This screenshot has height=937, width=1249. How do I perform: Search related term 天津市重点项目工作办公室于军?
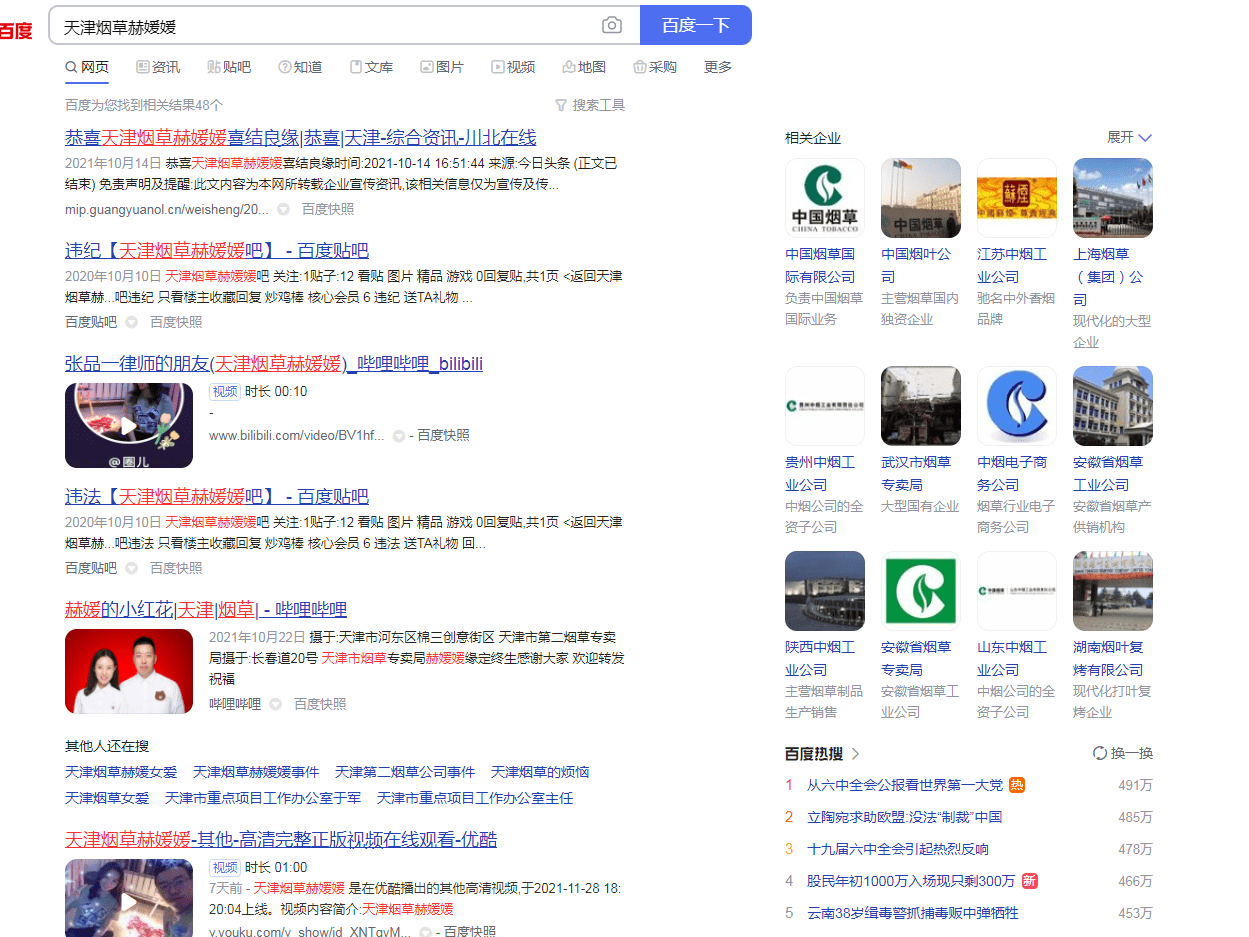[263, 798]
